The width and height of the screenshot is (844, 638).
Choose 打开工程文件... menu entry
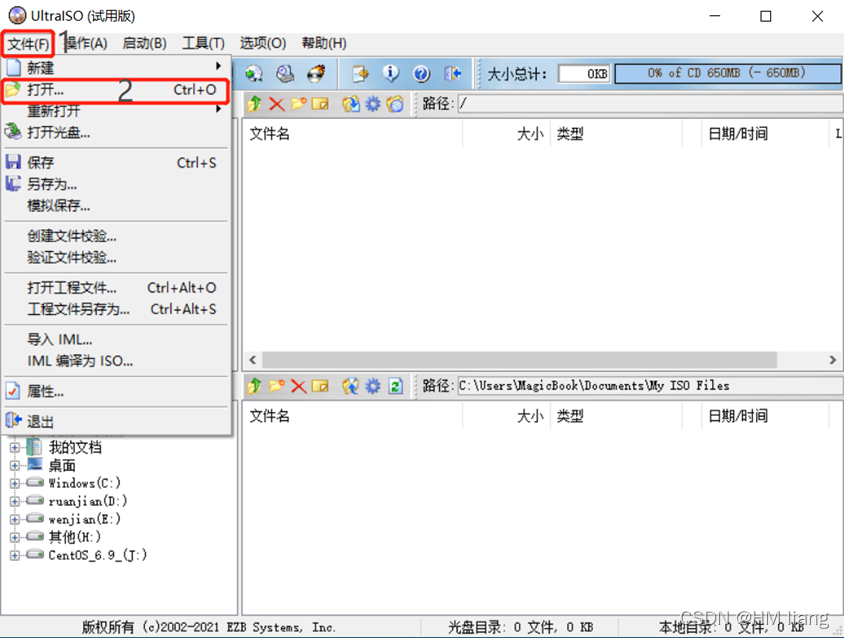pos(116,288)
